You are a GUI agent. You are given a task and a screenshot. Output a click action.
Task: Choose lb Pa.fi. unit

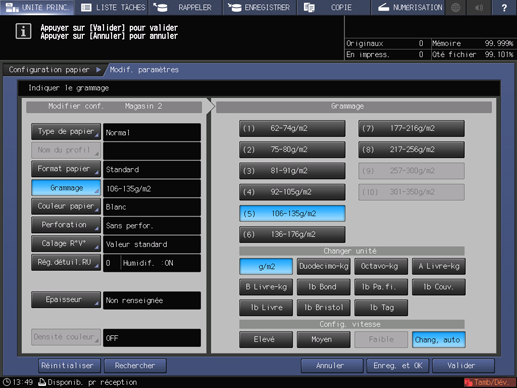point(381,287)
